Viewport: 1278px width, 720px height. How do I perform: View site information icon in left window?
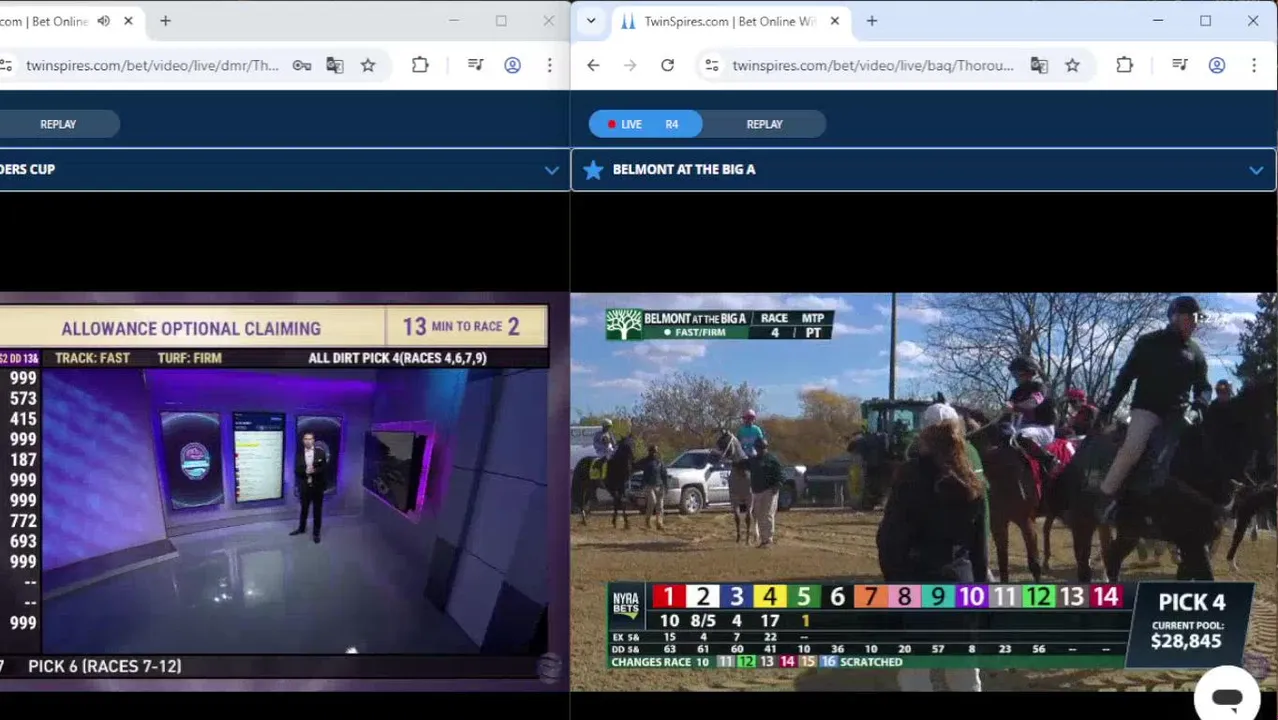6,66
